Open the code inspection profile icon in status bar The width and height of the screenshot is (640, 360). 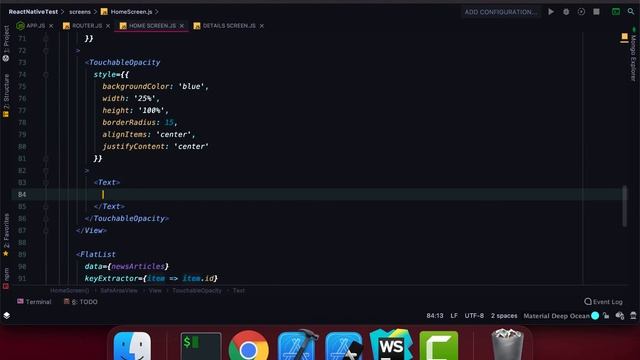coord(620,316)
